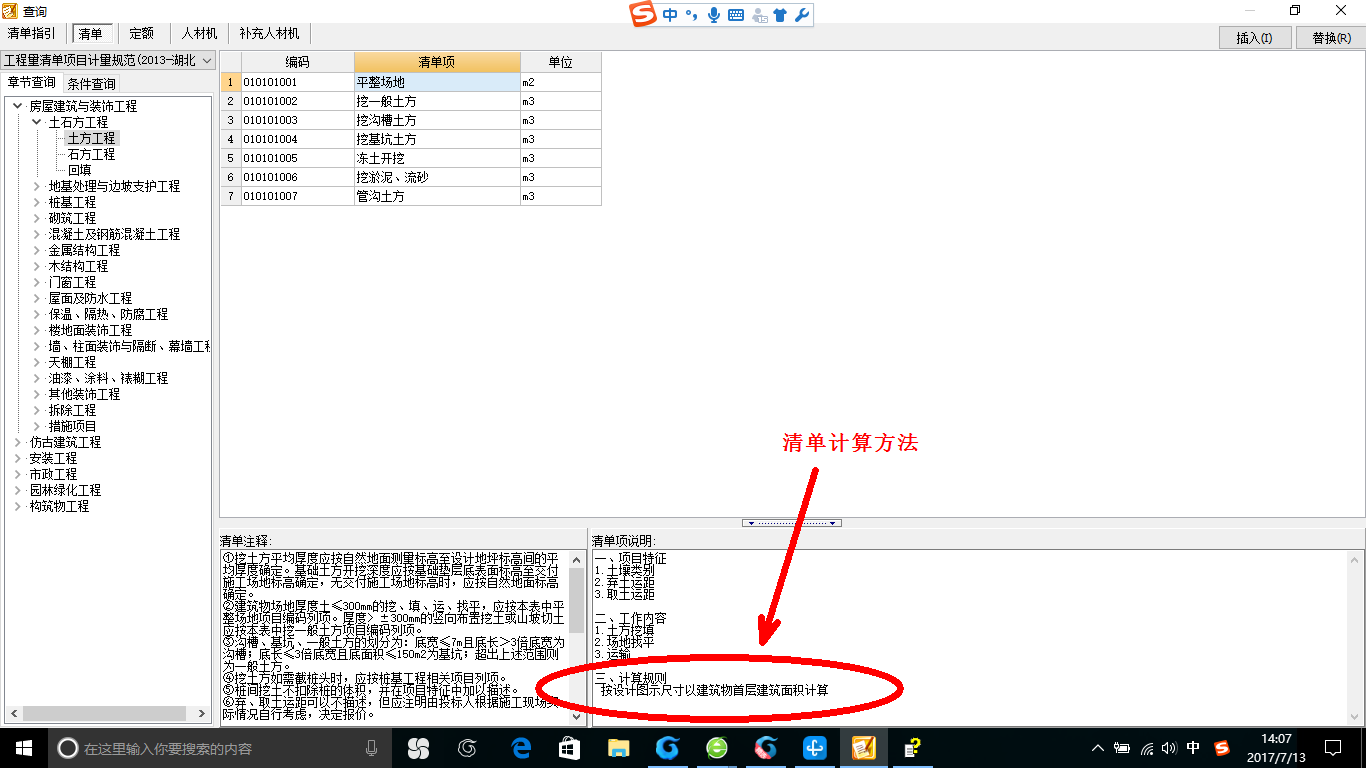
Task: Expand the 地基处理与边坡支护工程 node
Action: (37, 186)
